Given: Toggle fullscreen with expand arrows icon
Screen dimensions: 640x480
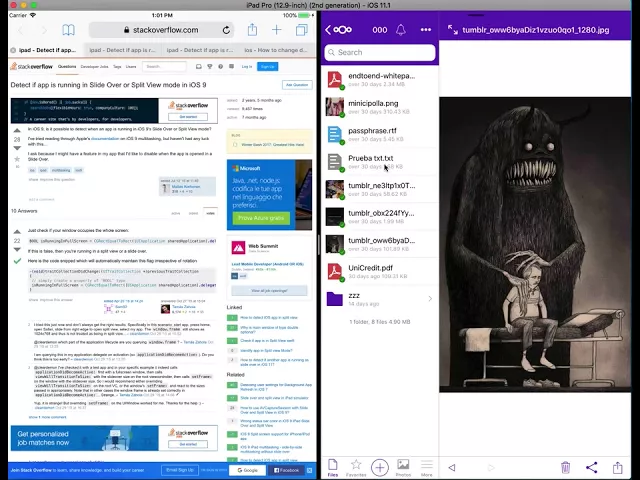Looking at the screenshot, I should click(x=453, y=29).
